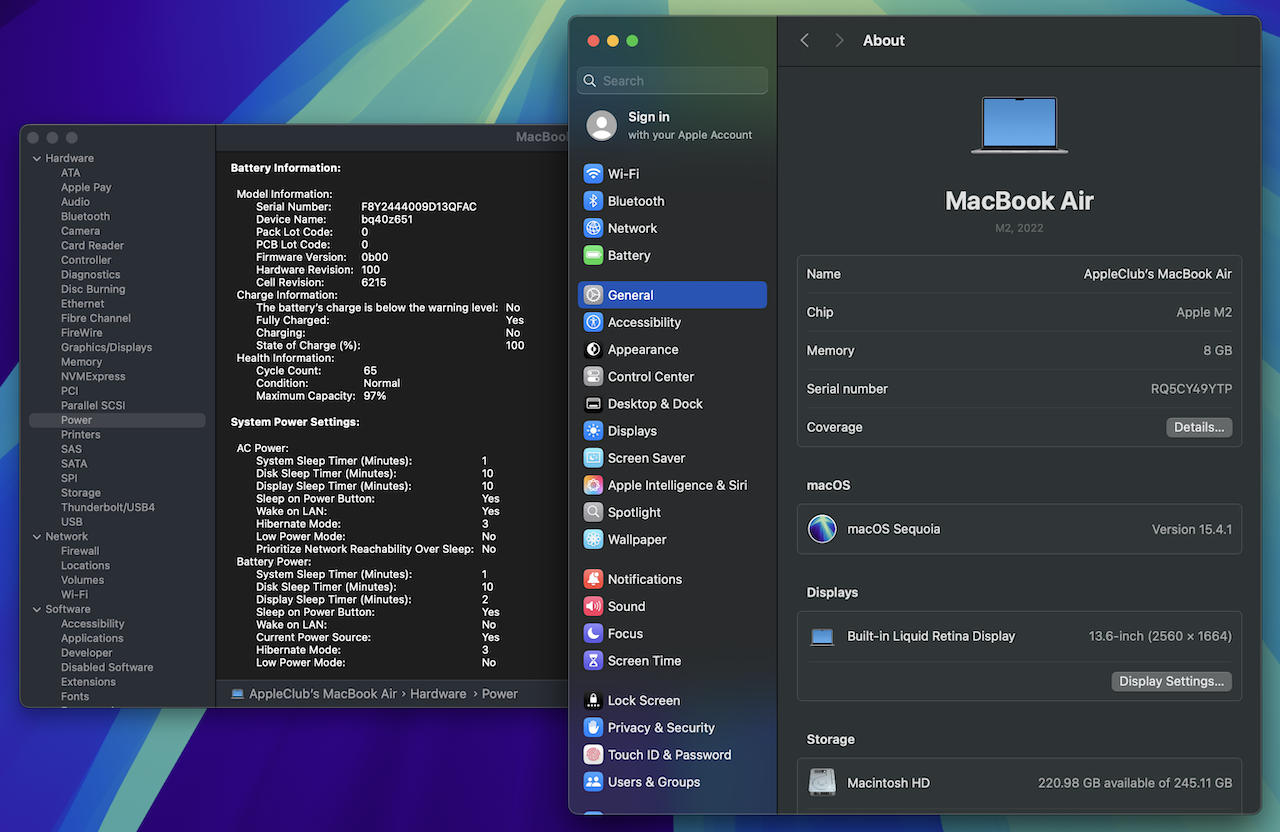Select the Network globe icon
Image resolution: width=1280 pixels, height=832 pixels.
click(x=593, y=228)
